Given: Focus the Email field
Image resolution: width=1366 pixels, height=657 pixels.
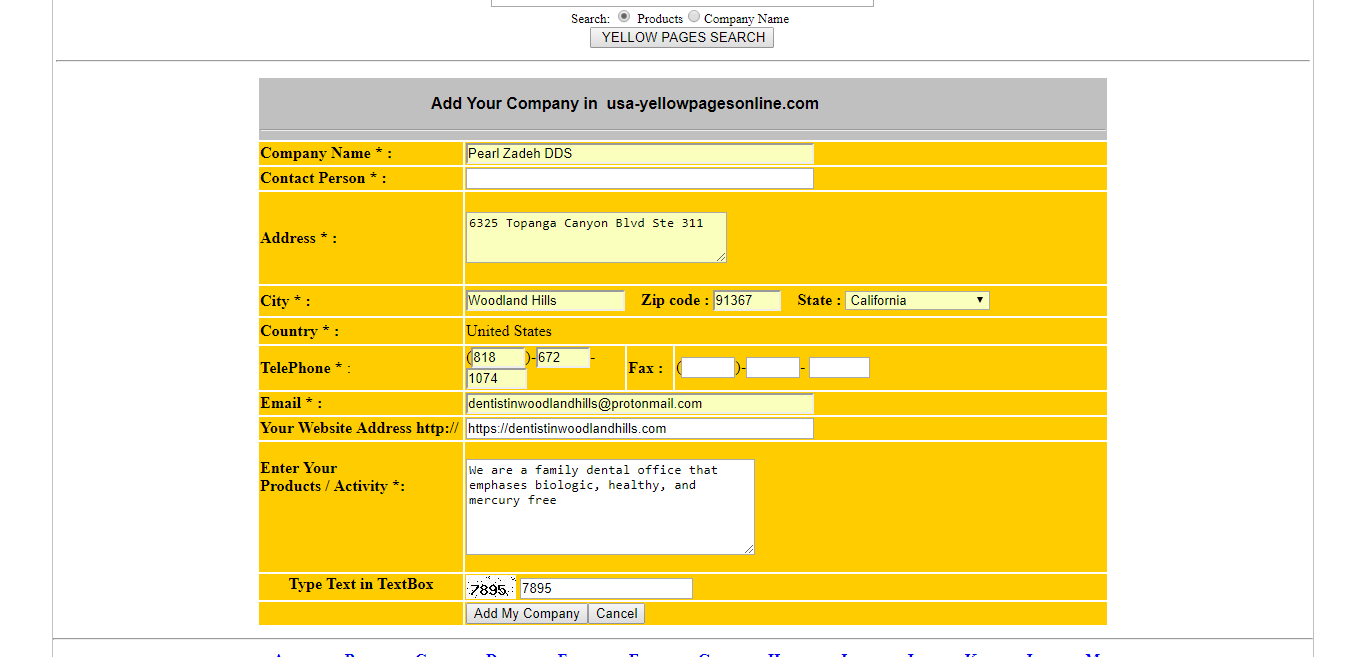Looking at the screenshot, I should click(639, 404).
